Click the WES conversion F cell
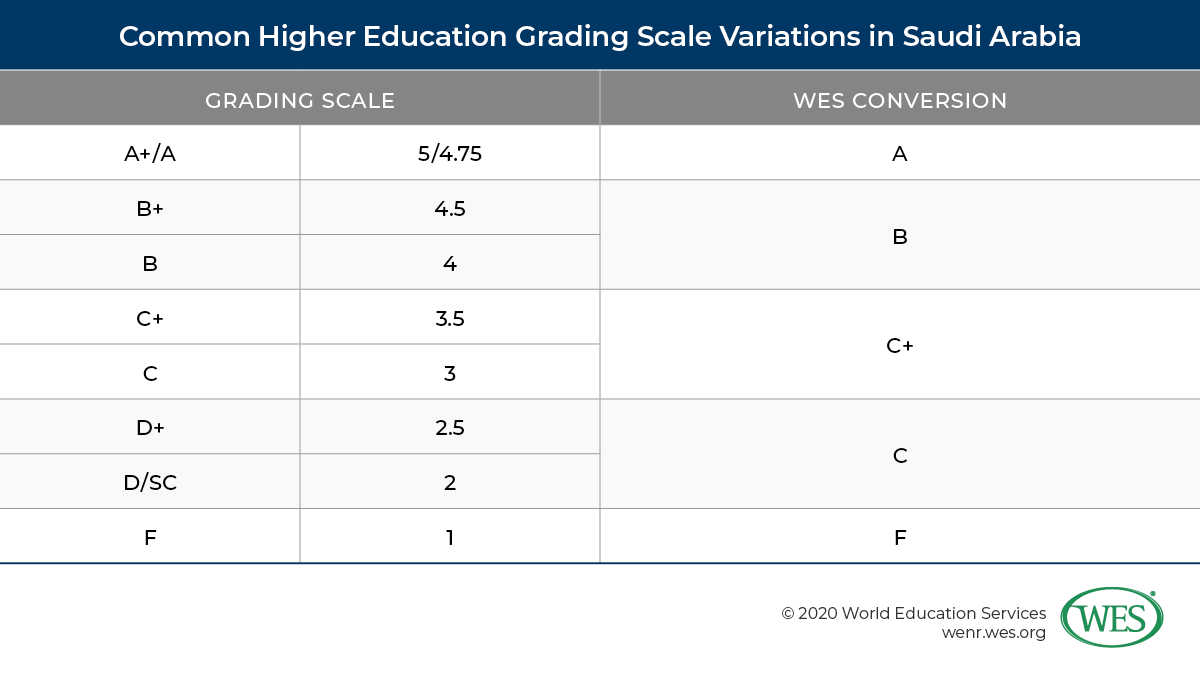This screenshot has width=1200, height=680. tap(899, 537)
